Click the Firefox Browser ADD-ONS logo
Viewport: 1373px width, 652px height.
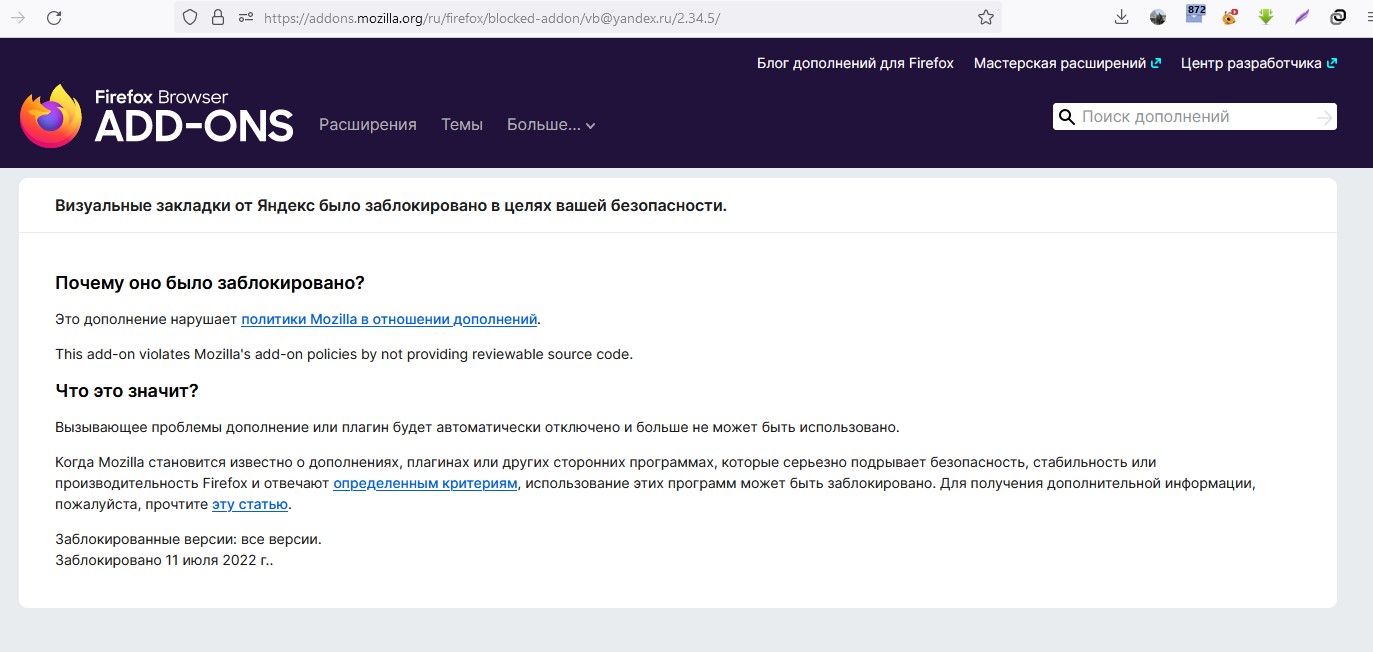(157, 116)
